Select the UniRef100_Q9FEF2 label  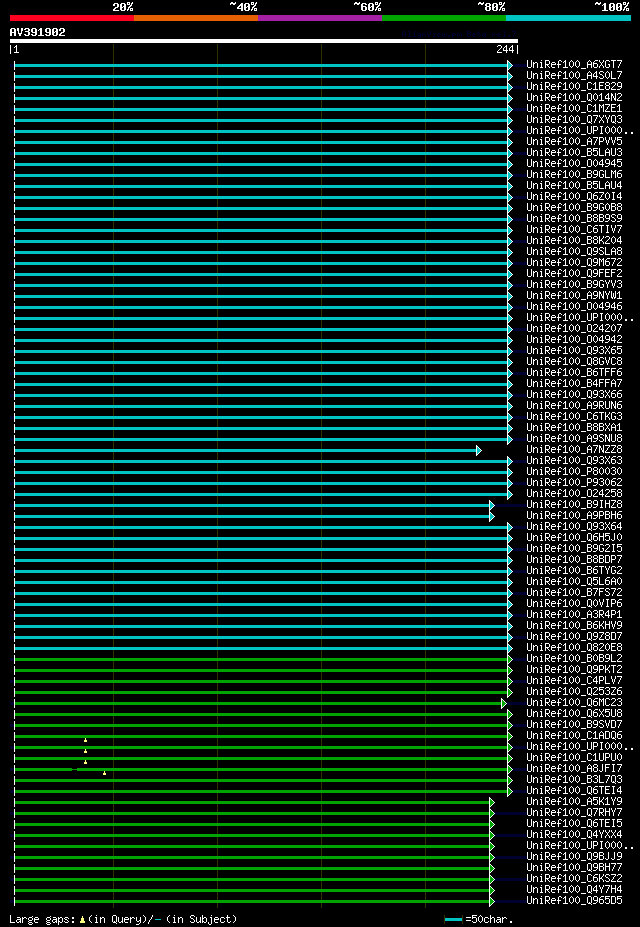(574, 274)
